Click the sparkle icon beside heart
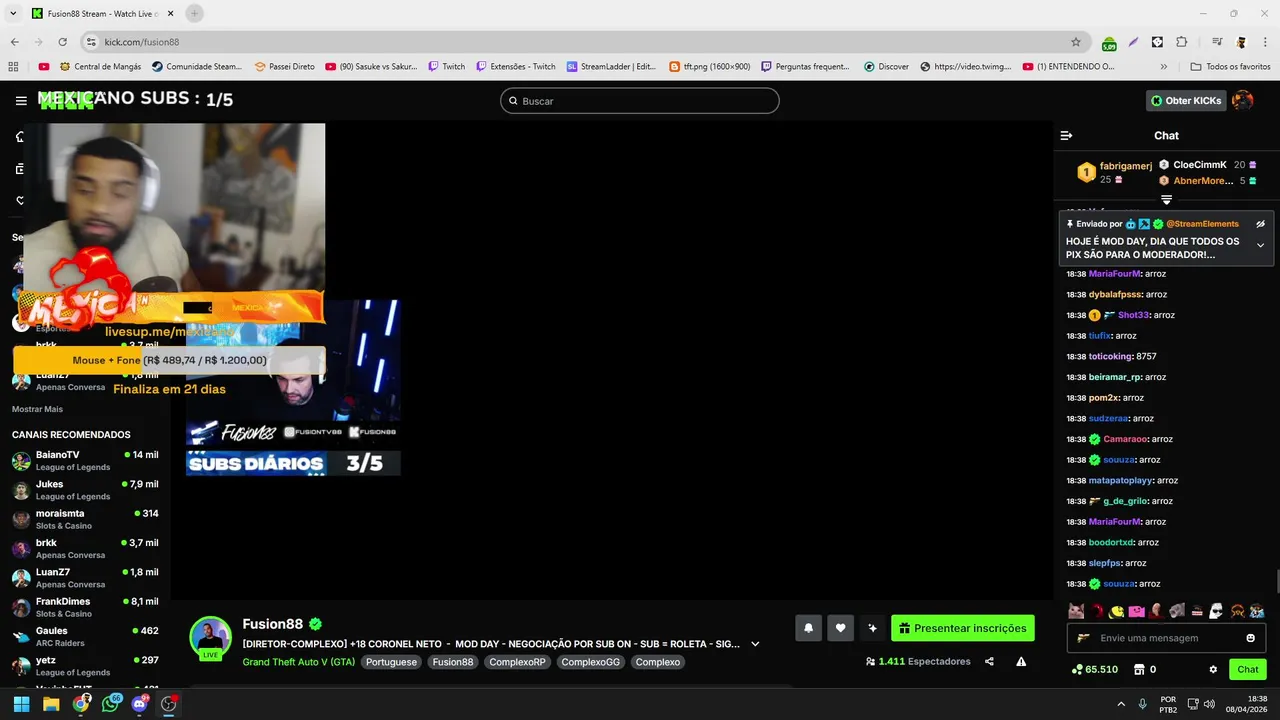 tap(872, 628)
